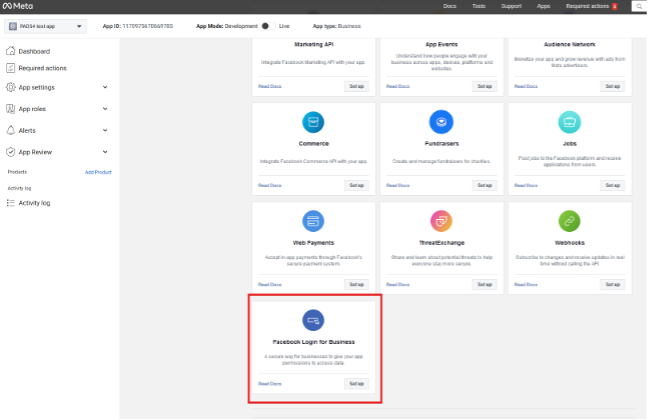Click the app icon in app selector

click(x=13, y=26)
